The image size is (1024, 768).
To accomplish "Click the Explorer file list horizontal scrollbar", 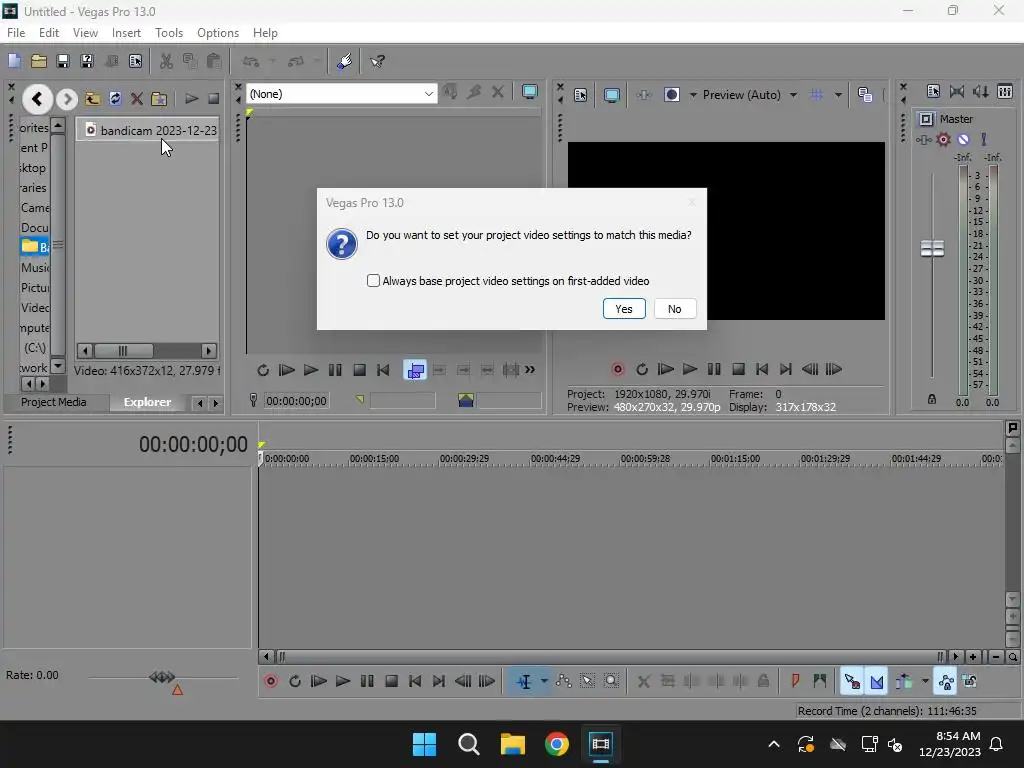I will tap(147, 351).
